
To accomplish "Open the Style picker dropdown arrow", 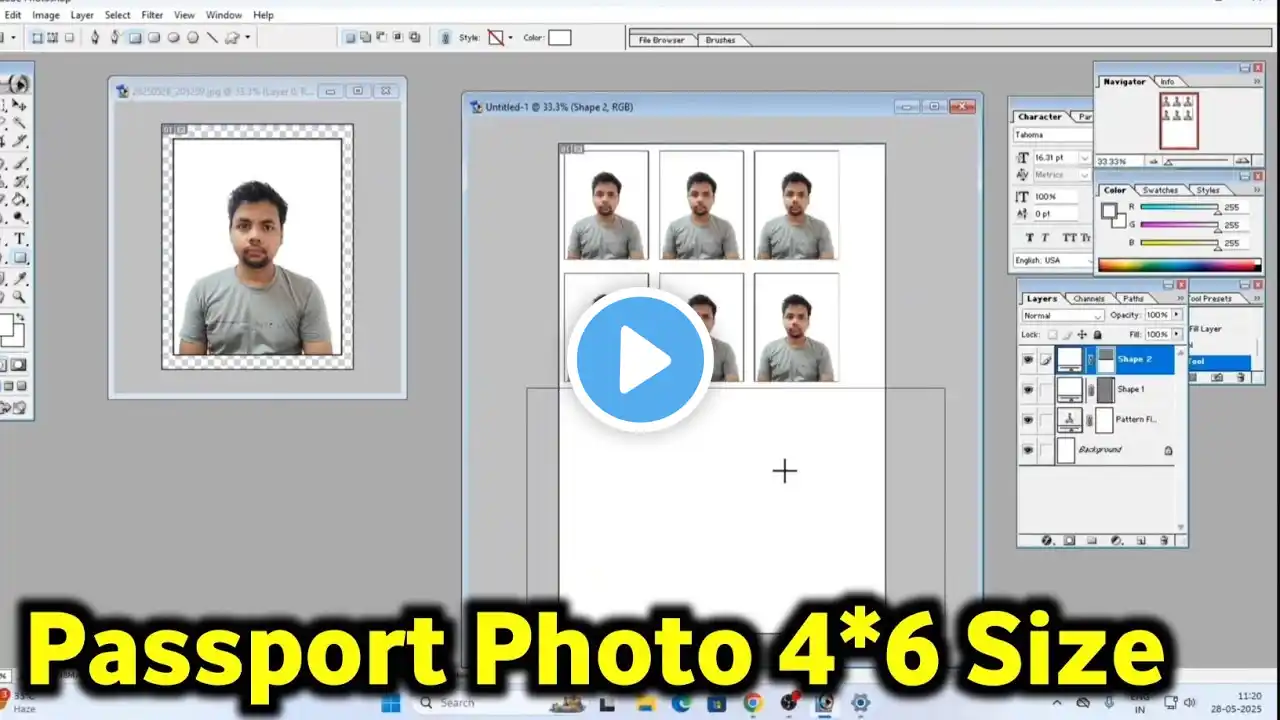I will [510, 38].
